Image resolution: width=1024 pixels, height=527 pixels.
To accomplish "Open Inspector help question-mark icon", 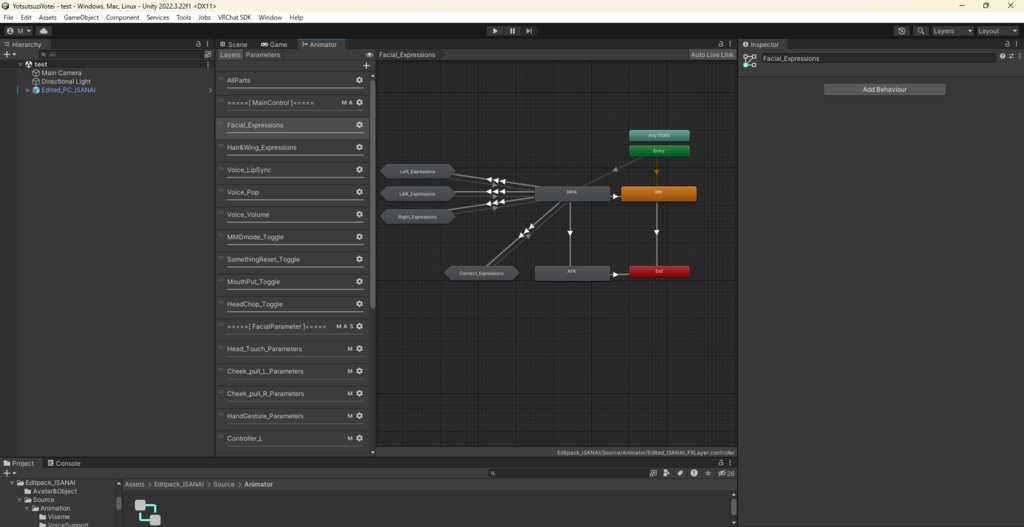I will point(1002,56).
